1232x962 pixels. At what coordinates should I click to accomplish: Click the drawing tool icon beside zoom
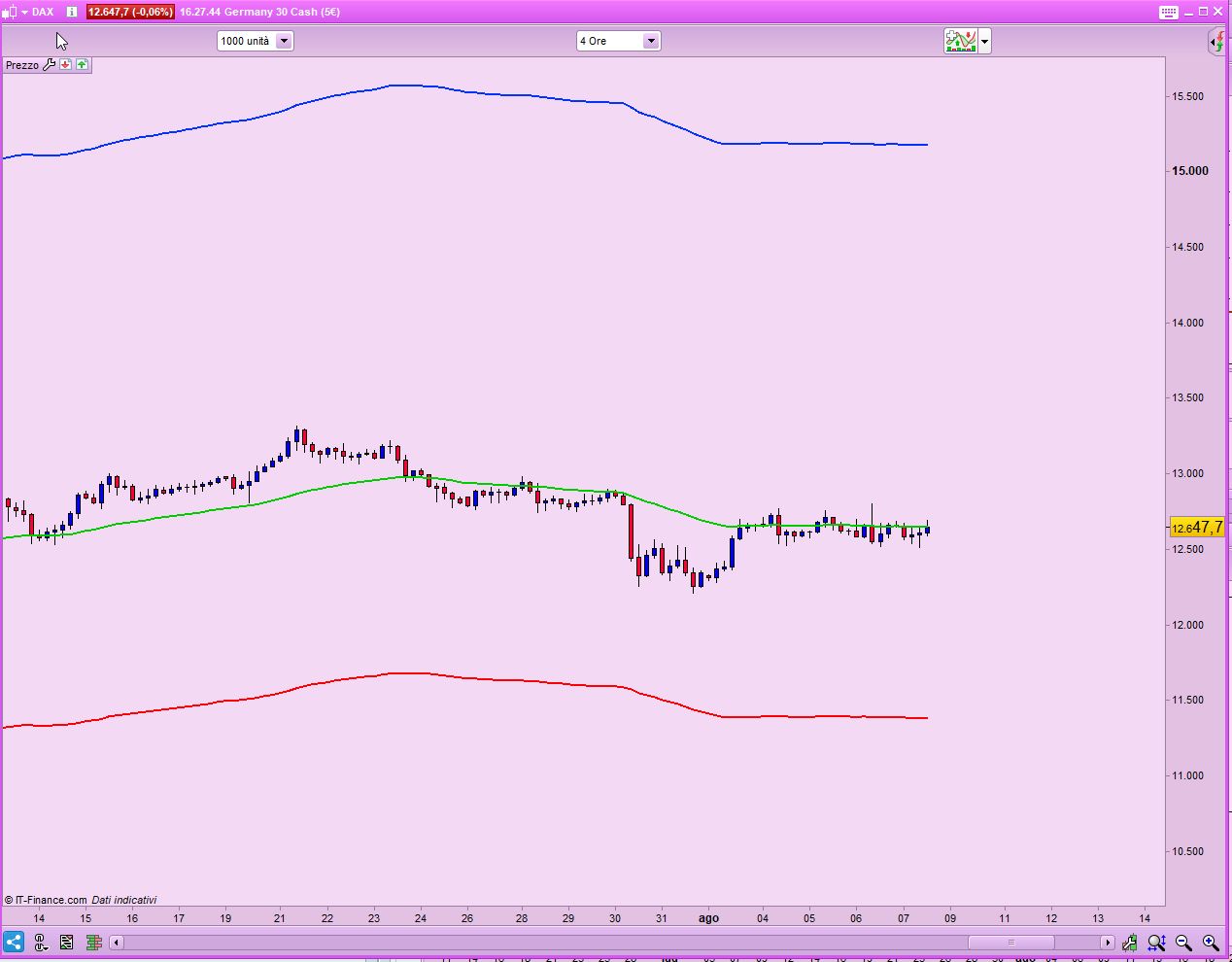tap(1130, 942)
